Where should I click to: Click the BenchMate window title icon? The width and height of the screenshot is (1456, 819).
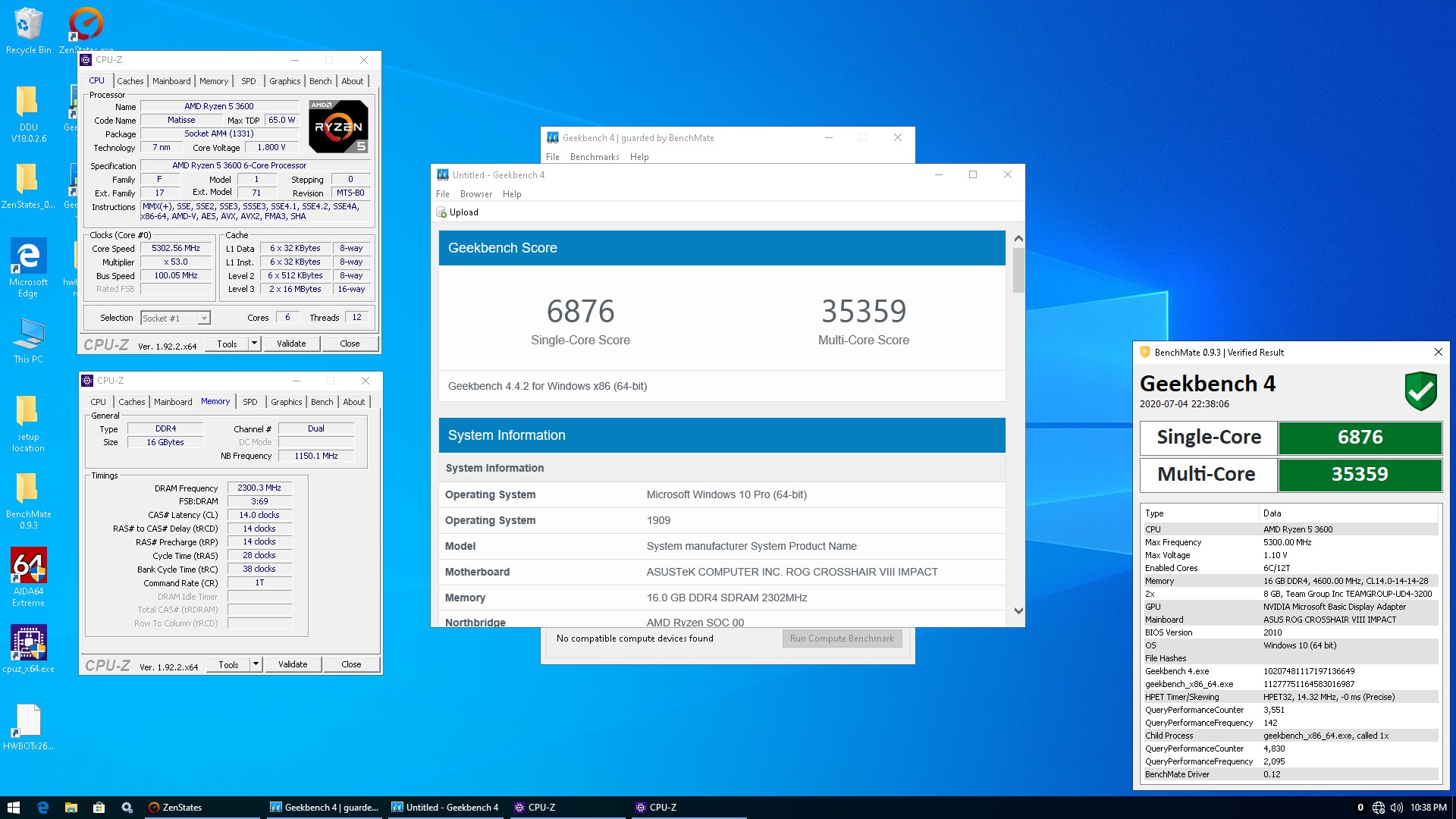(1145, 353)
